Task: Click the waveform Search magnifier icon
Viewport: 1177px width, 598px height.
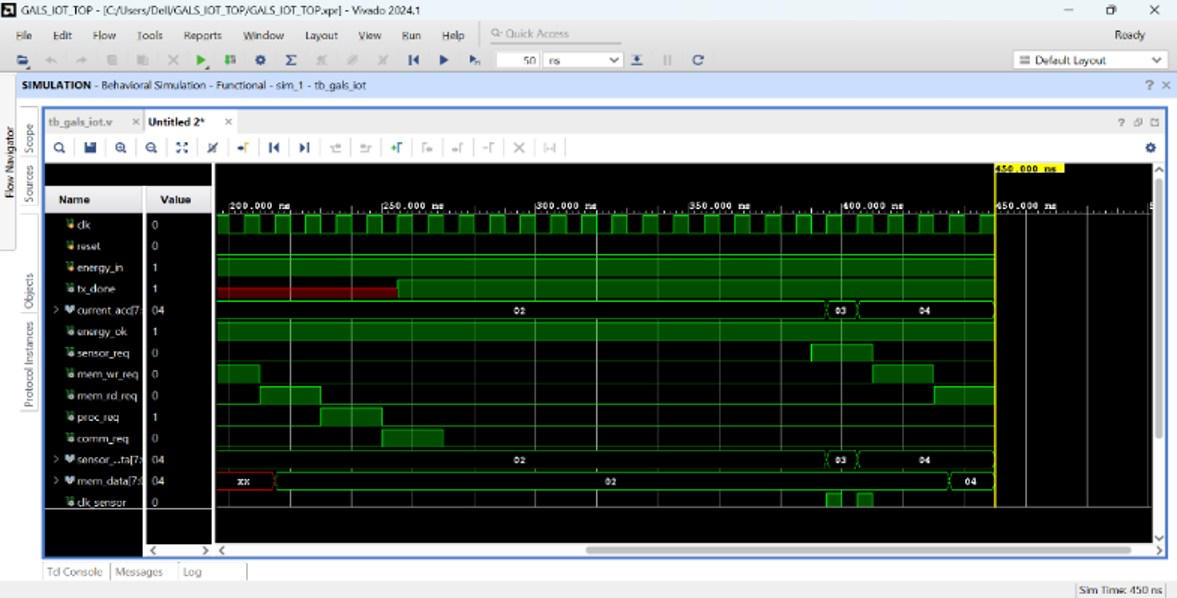Action: click(59, 148)
